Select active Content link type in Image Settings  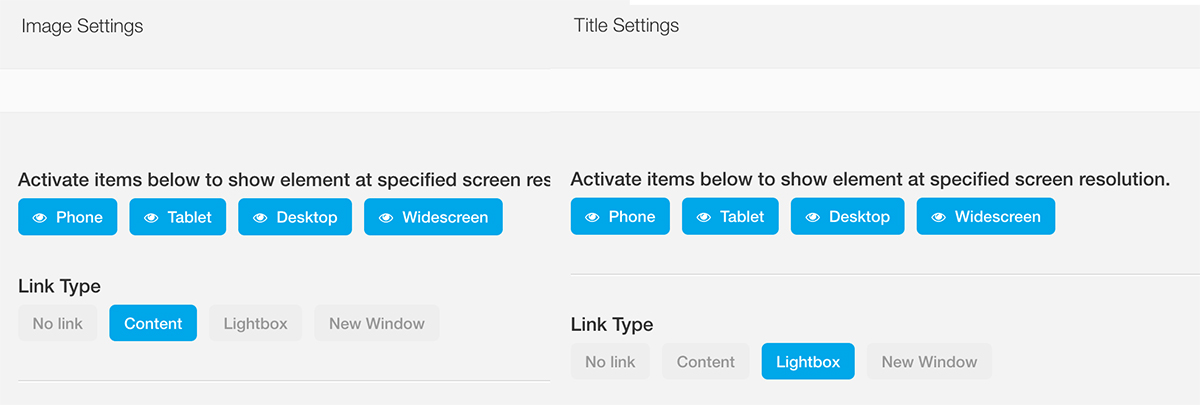pos(153,324)
